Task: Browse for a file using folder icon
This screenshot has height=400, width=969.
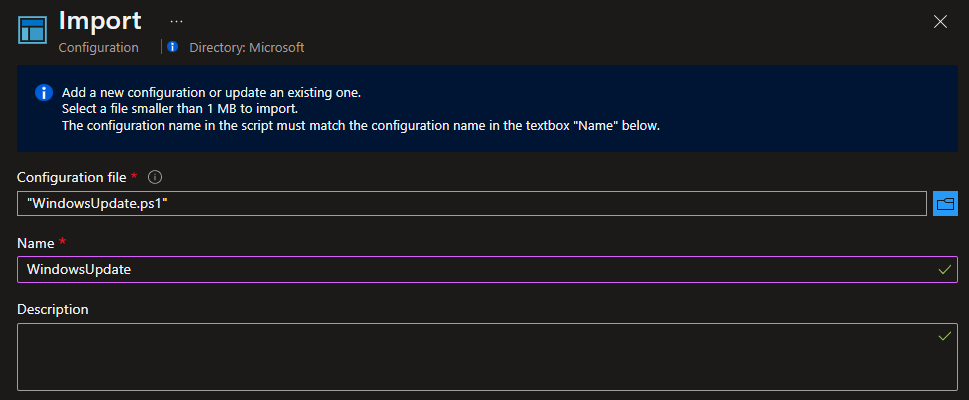Action: (x=945, y=204)
